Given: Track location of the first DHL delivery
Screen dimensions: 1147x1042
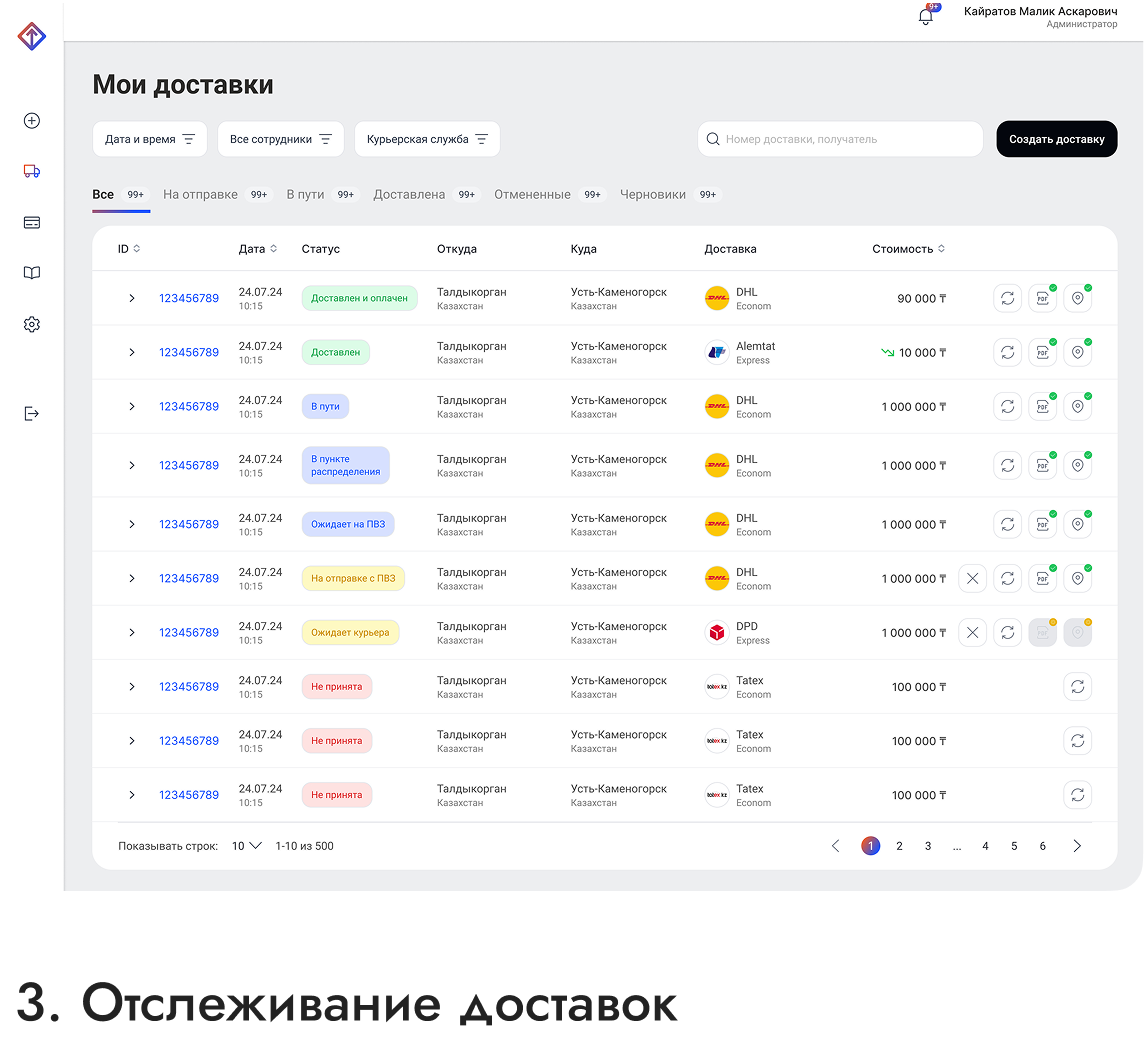Looking at the screenshot, I should click(x=1077, y=299).
